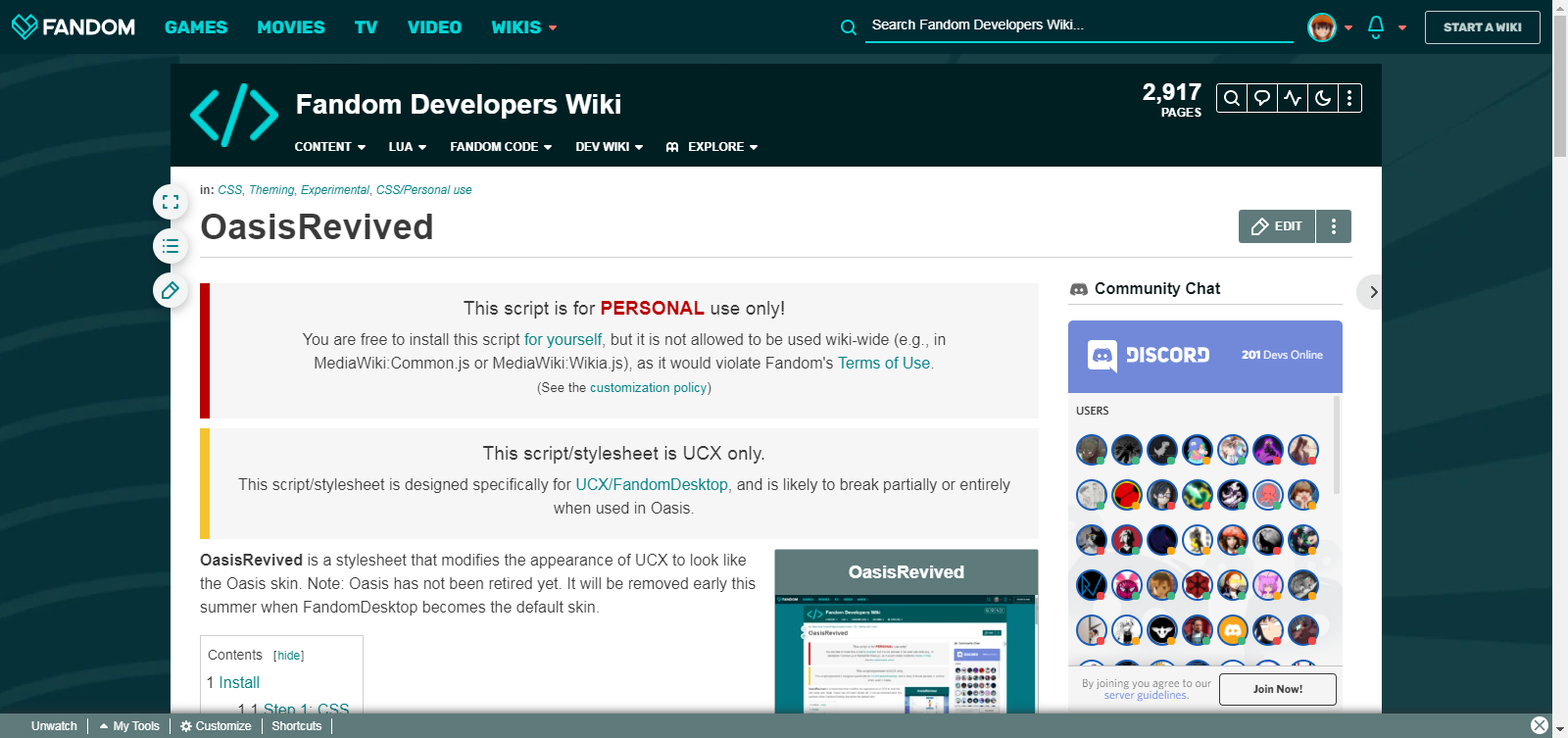Expand the WIKIS dropdown
1568x738 pixels.
[x=524, y=27]
